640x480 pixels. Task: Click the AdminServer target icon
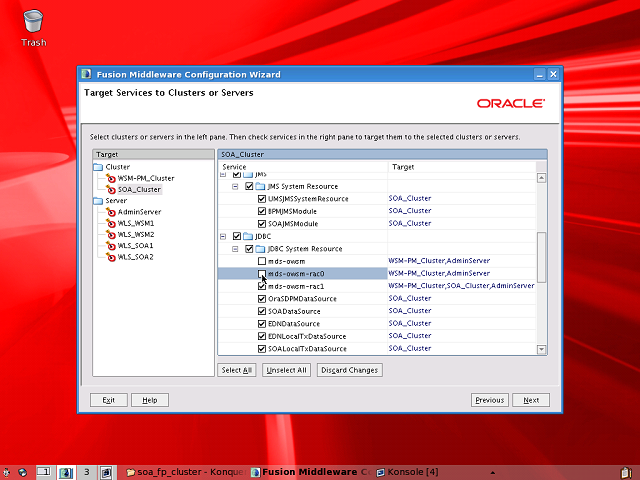(x=111, y=212)
